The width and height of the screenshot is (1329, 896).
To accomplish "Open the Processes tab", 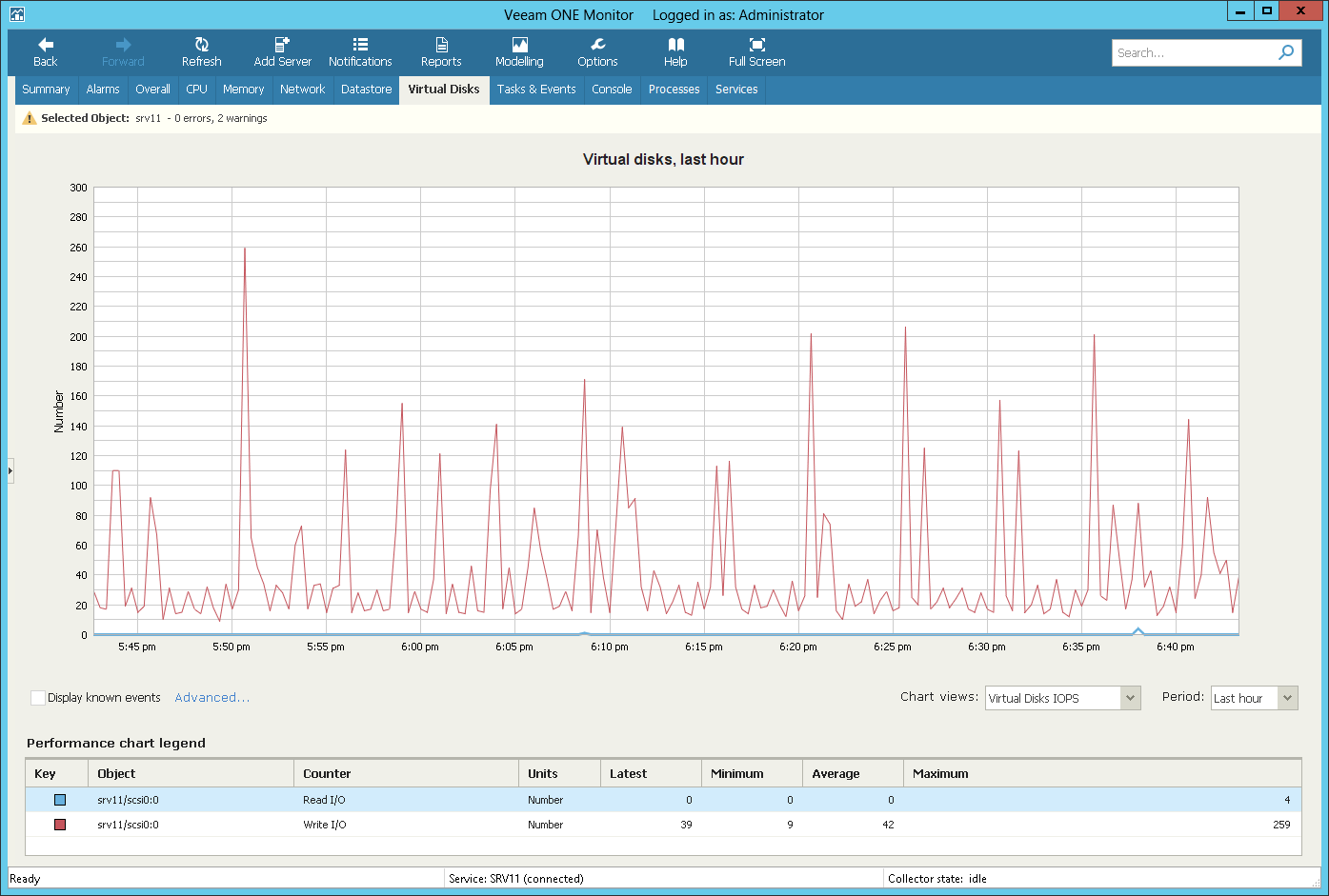I will point(675,90).
